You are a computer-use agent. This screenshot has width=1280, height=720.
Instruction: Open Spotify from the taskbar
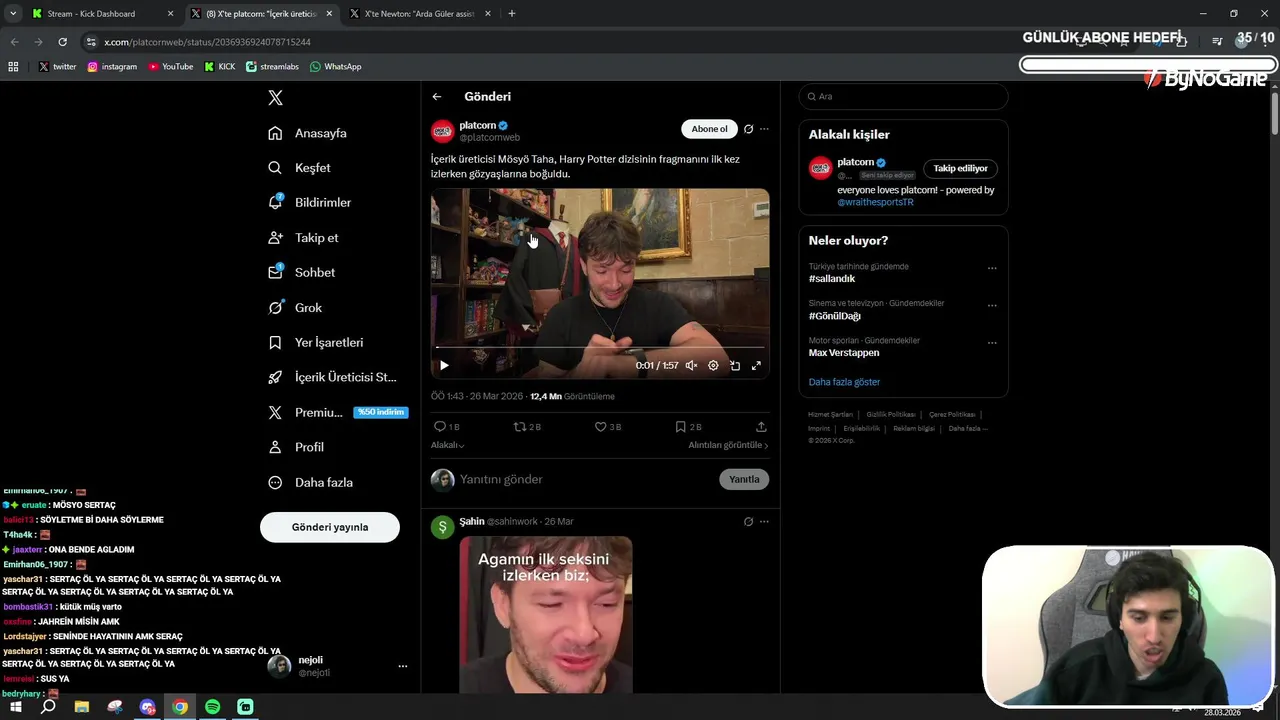[212, 707]
